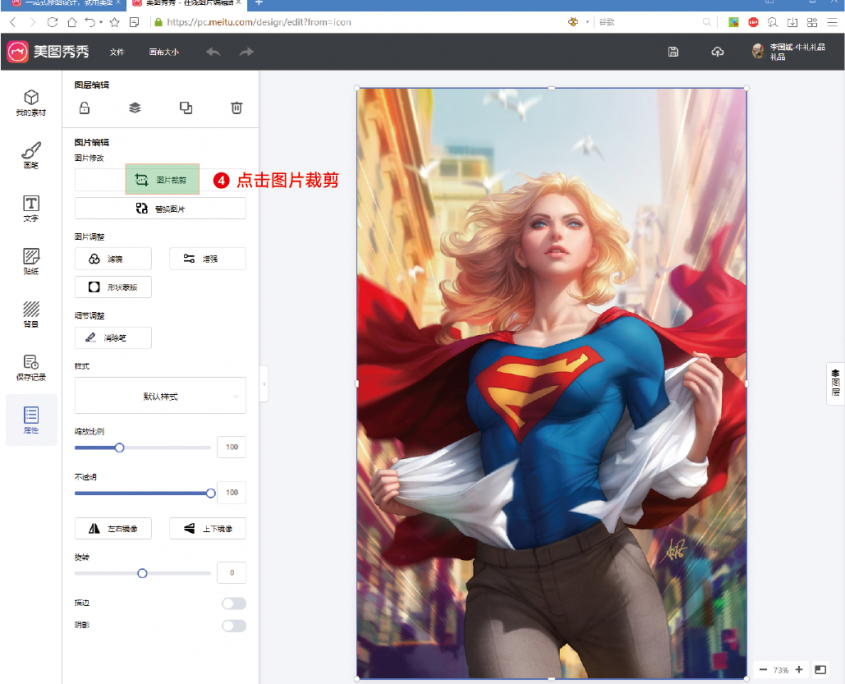Open the 我的素材 materials panel

coord(31,102)
